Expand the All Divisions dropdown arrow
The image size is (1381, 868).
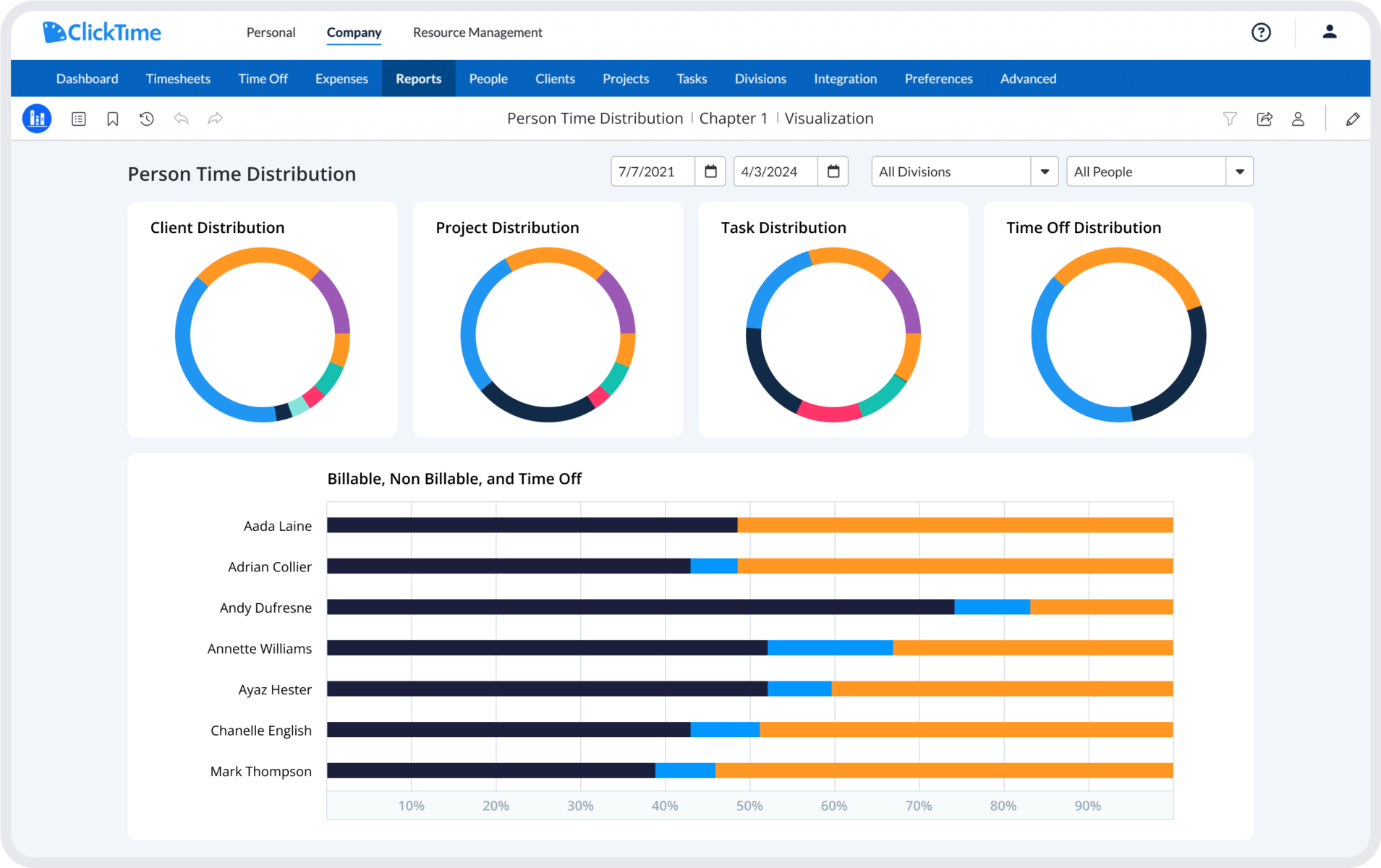[x=1045, y=171]
